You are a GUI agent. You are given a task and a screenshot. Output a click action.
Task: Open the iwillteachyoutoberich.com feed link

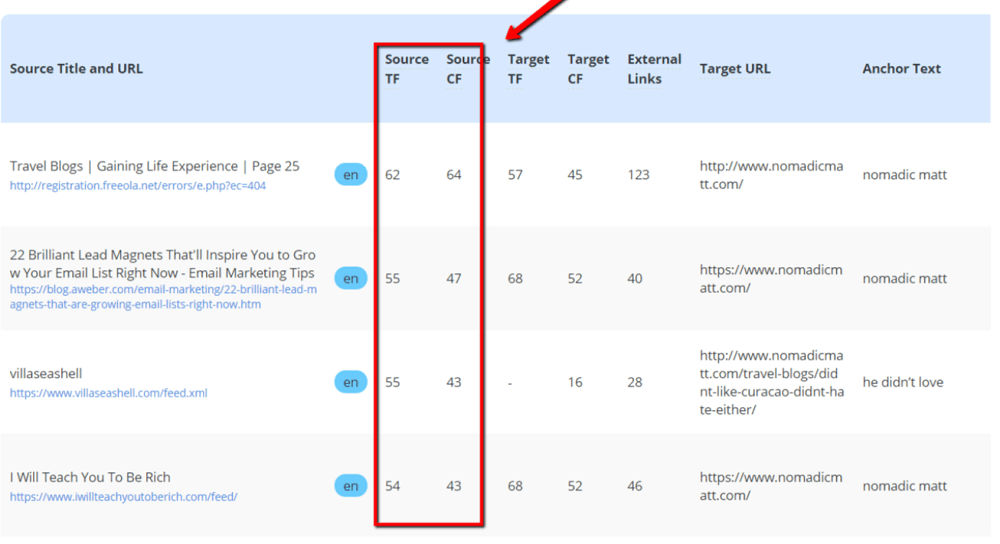click(x=124, y=497)
